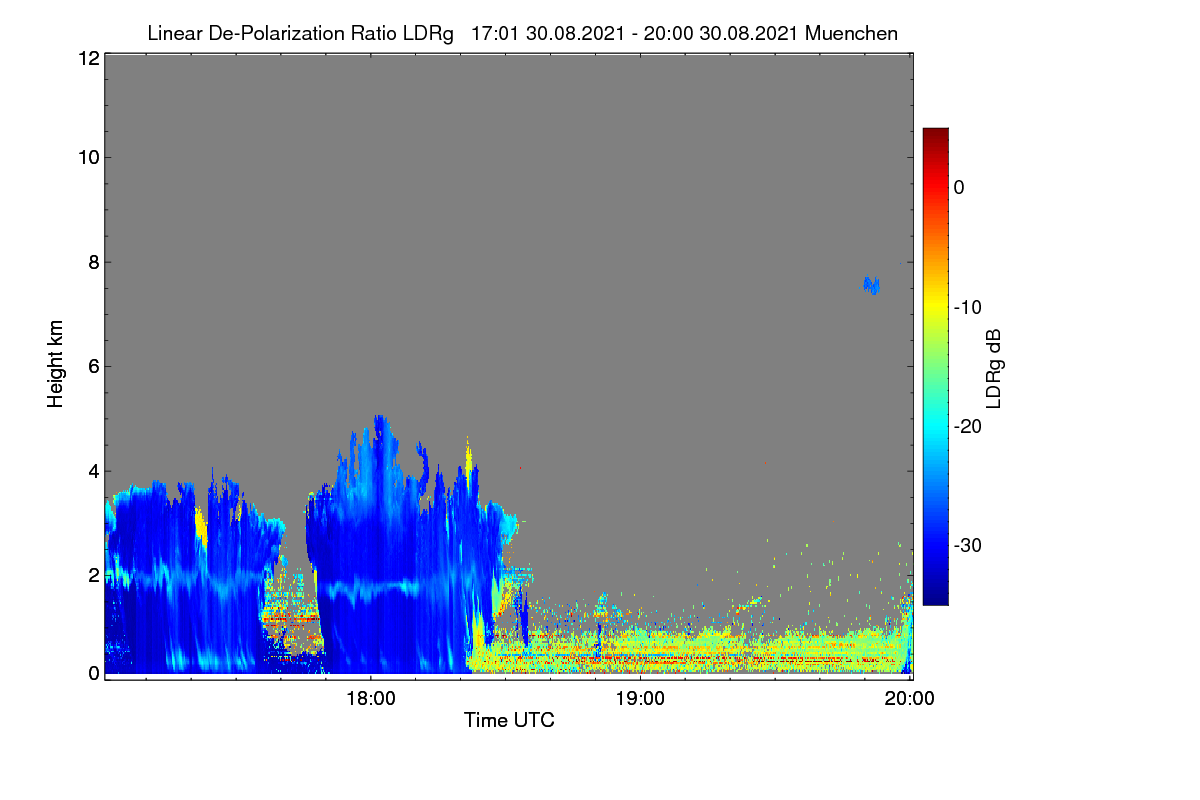Click the dark blue bottom of the colorbar

pyautogui.click(x=935, y=598)
